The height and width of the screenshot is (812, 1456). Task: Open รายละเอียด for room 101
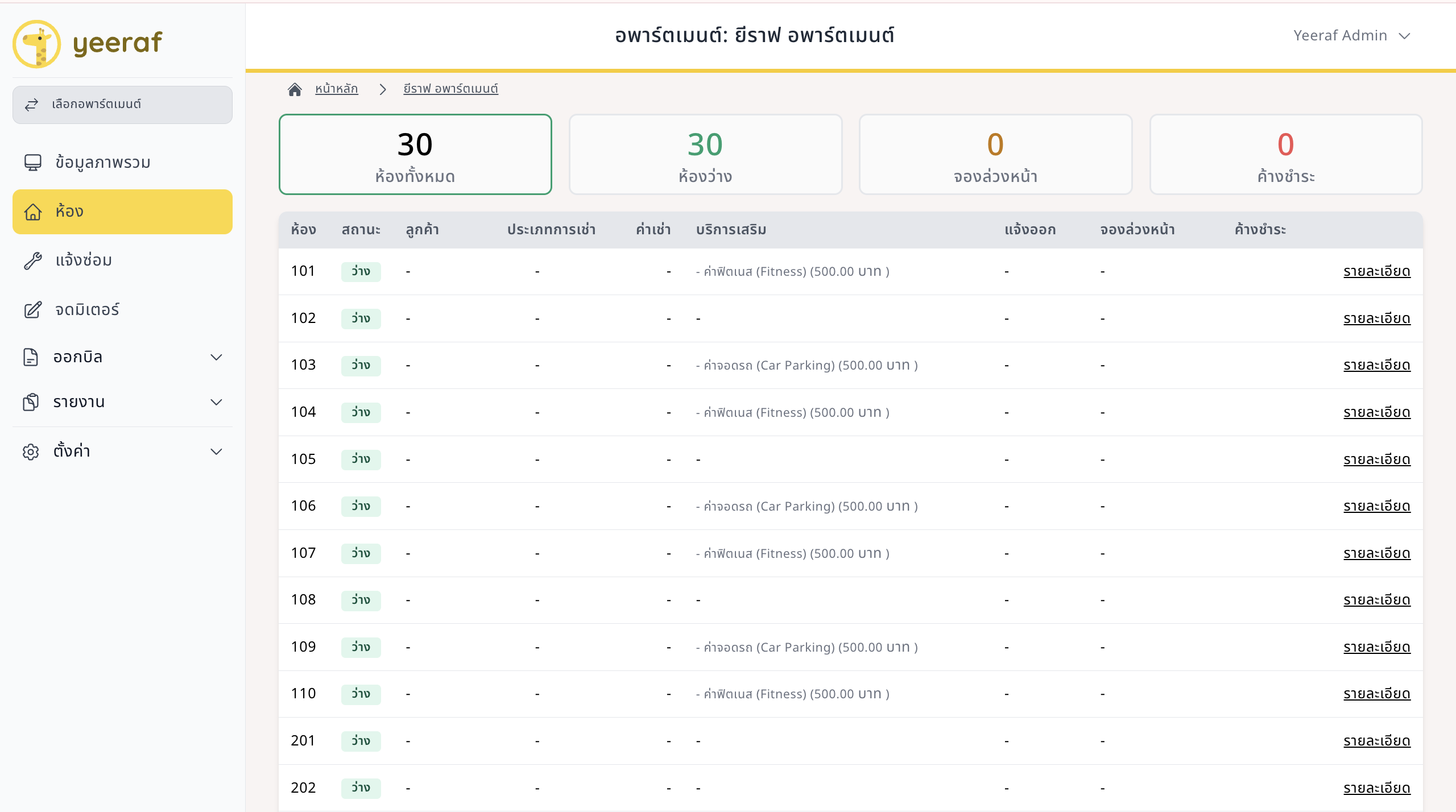(x=1377, y=271)
